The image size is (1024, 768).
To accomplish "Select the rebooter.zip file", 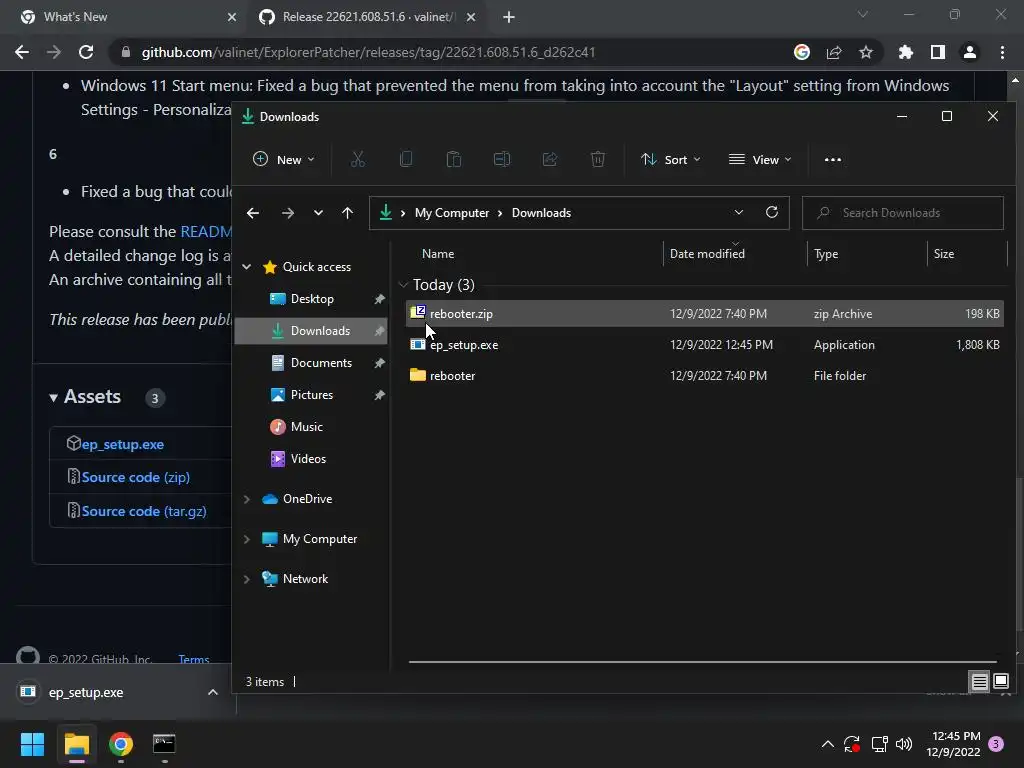I will point(704,313).
